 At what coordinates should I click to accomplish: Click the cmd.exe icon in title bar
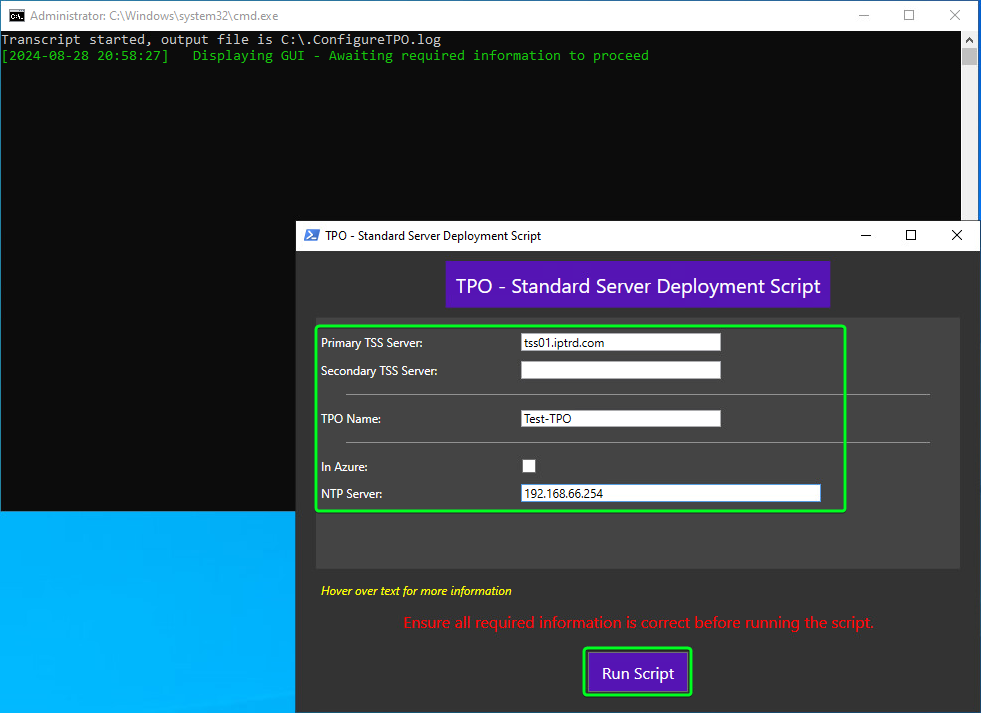coord(16,16)
